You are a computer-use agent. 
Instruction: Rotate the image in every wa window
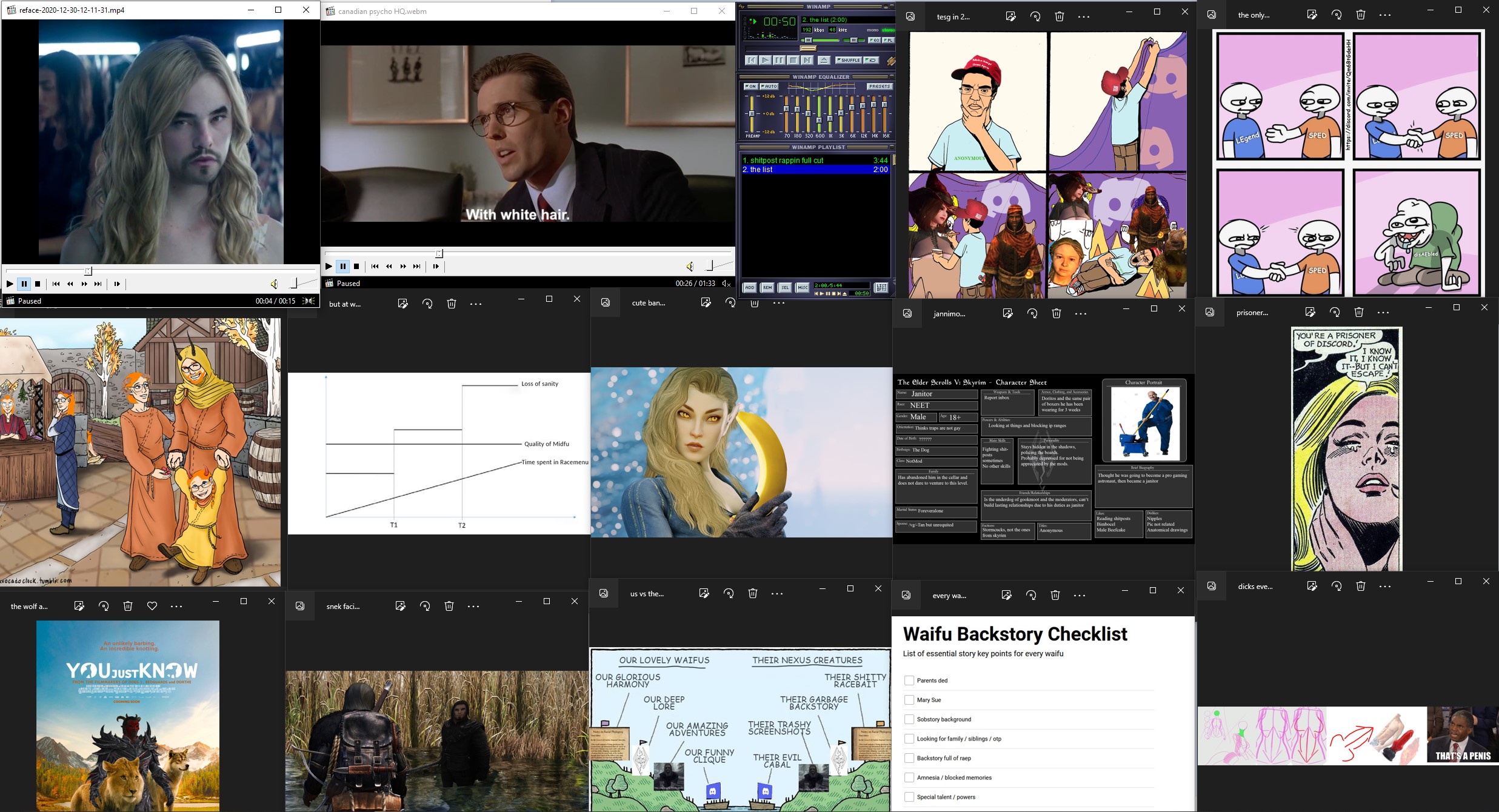tap(1031, 595)
